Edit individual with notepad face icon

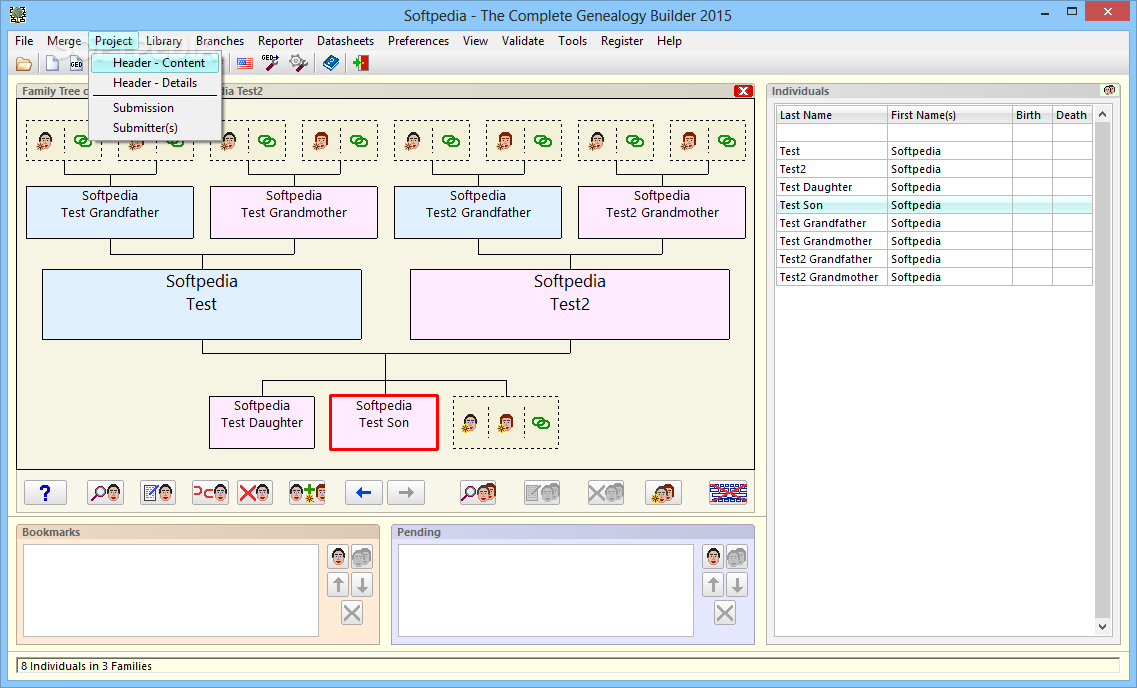(x=158, y=493)
